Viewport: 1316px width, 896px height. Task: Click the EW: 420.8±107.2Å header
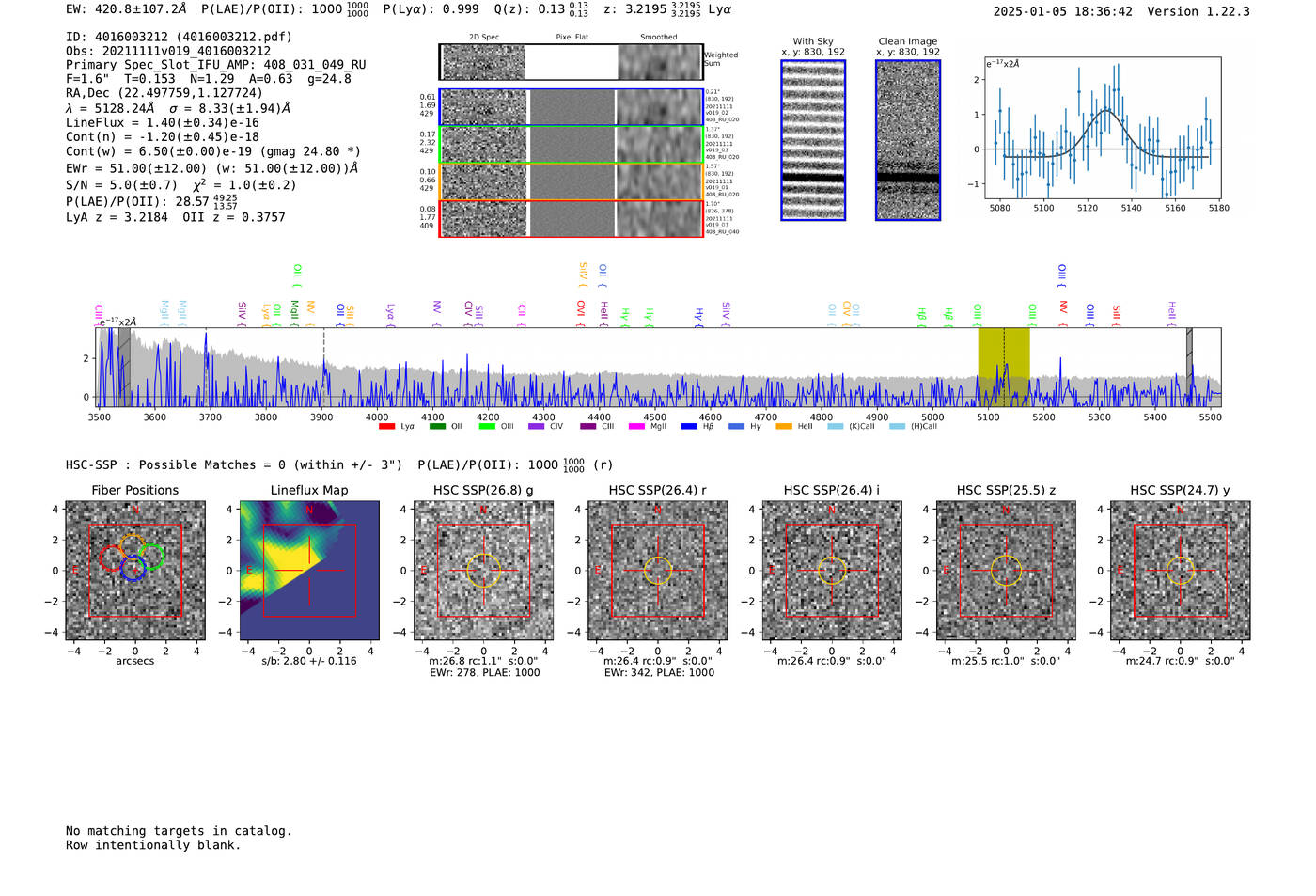pyautogui.click(x=127, y=9)
